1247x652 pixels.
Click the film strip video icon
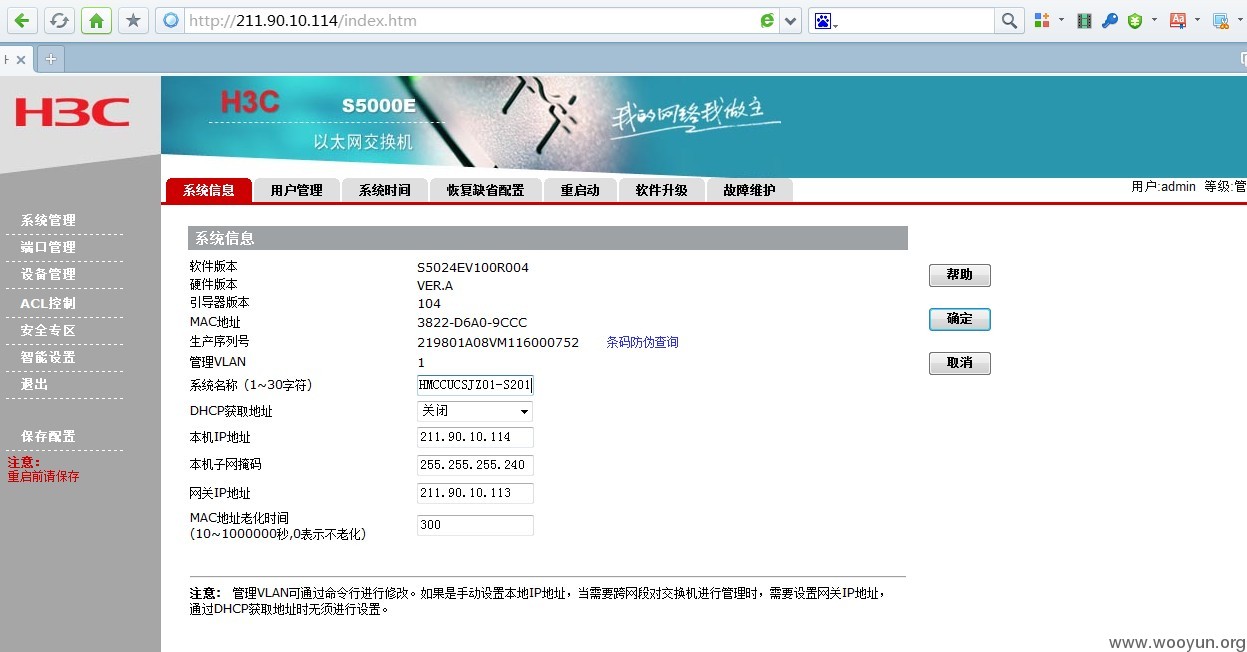coord(1084,20)
